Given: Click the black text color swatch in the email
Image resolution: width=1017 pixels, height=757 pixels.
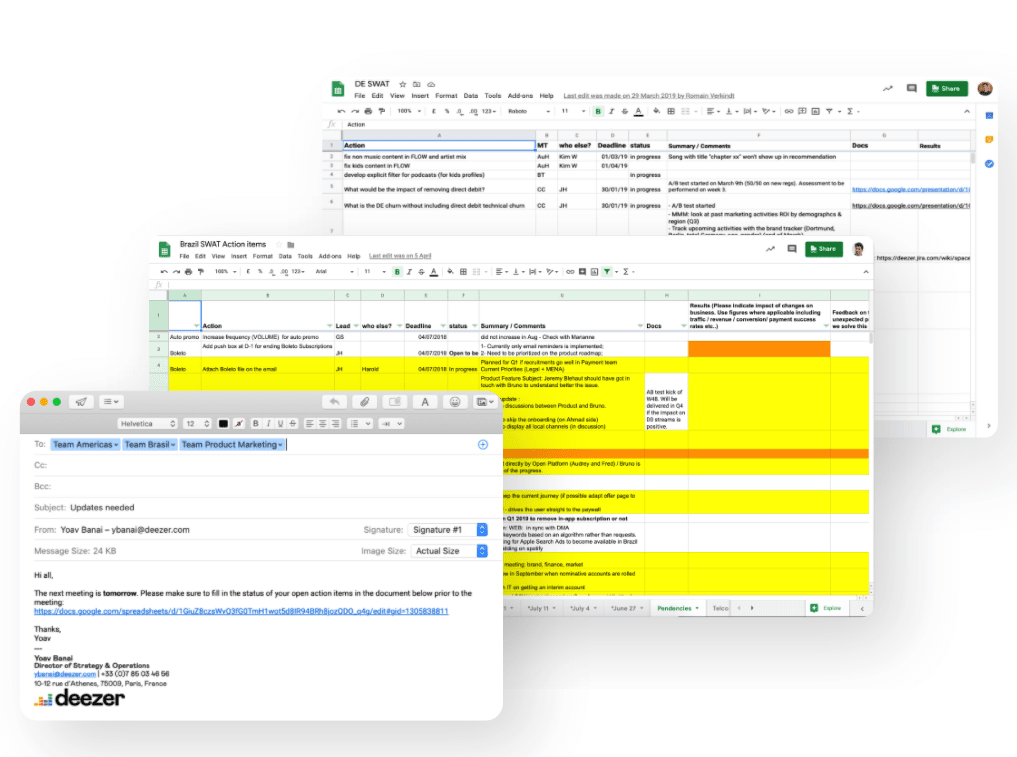Looking at the screenshot, I should (223, 424).
